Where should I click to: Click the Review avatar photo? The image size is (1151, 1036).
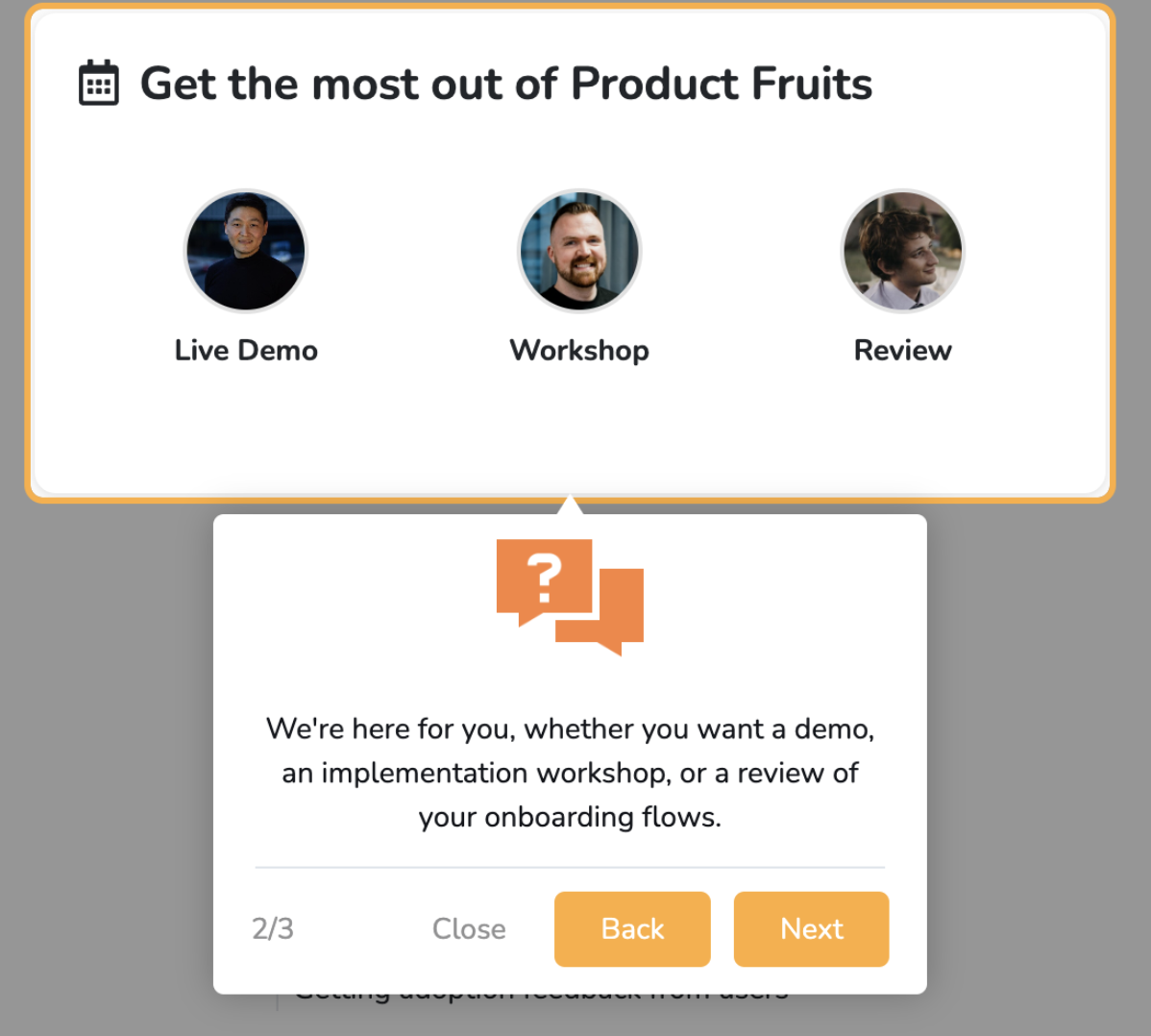tap(903, 251)
